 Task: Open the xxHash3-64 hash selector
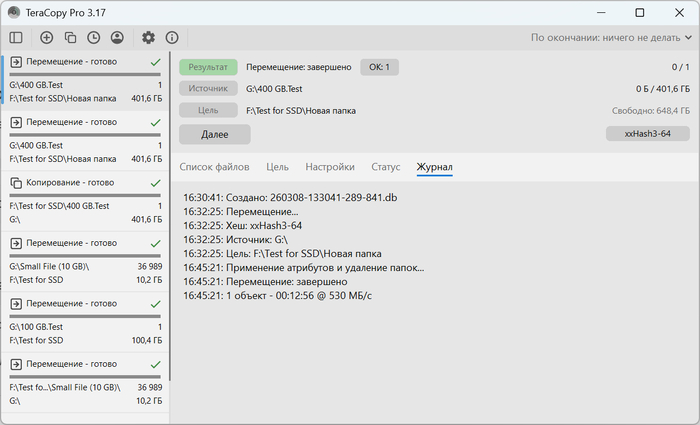[647, 133]
